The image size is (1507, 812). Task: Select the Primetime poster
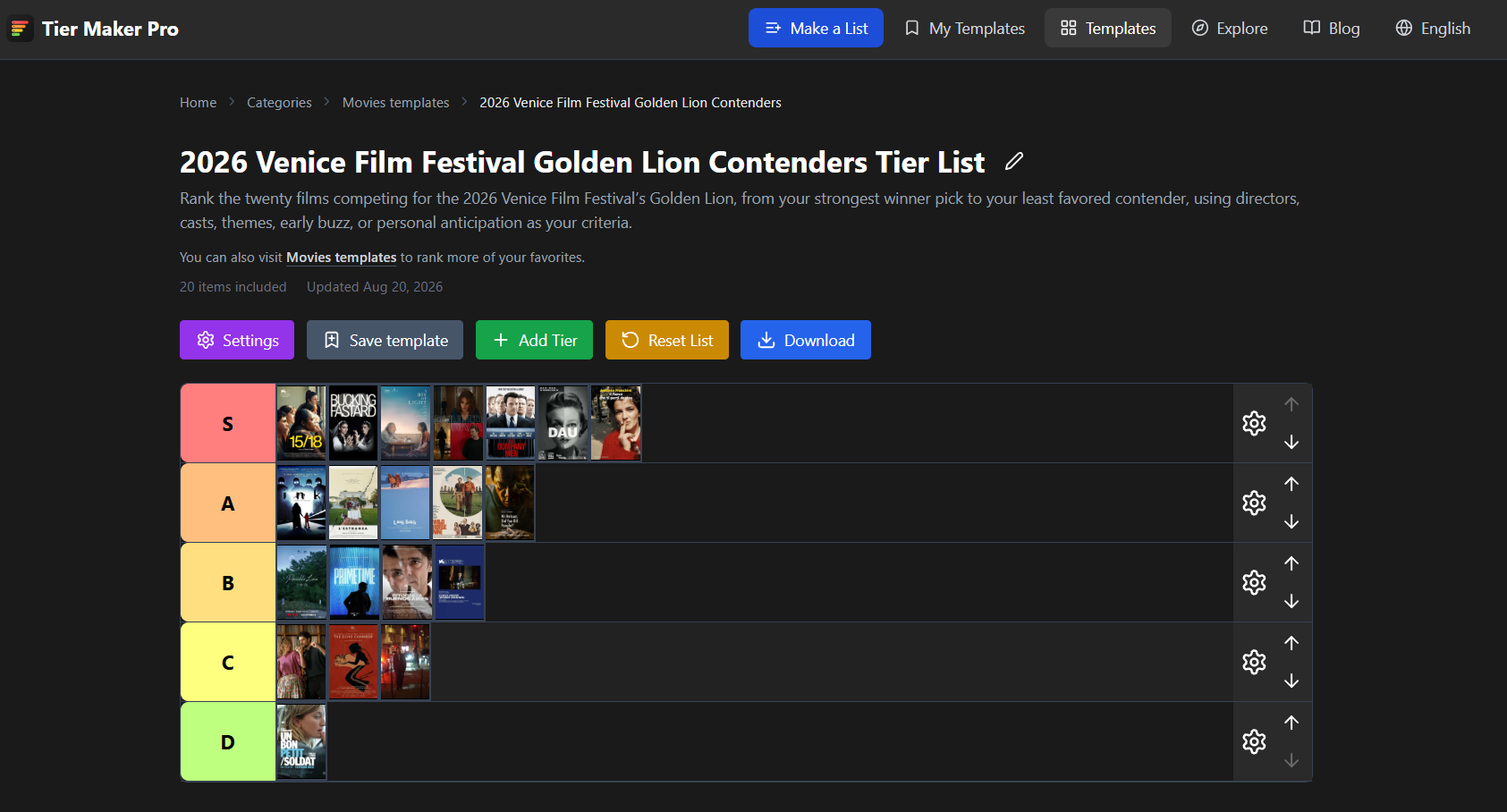[x=354, y=582]
